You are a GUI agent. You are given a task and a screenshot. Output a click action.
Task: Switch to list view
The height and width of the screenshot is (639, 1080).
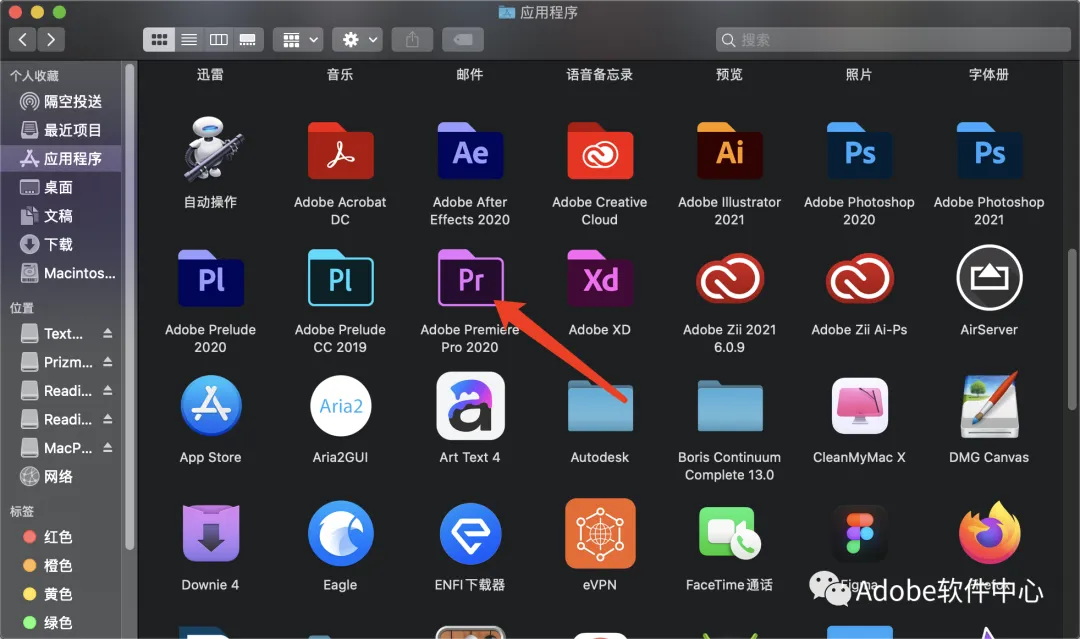click(x=189, y=40)
